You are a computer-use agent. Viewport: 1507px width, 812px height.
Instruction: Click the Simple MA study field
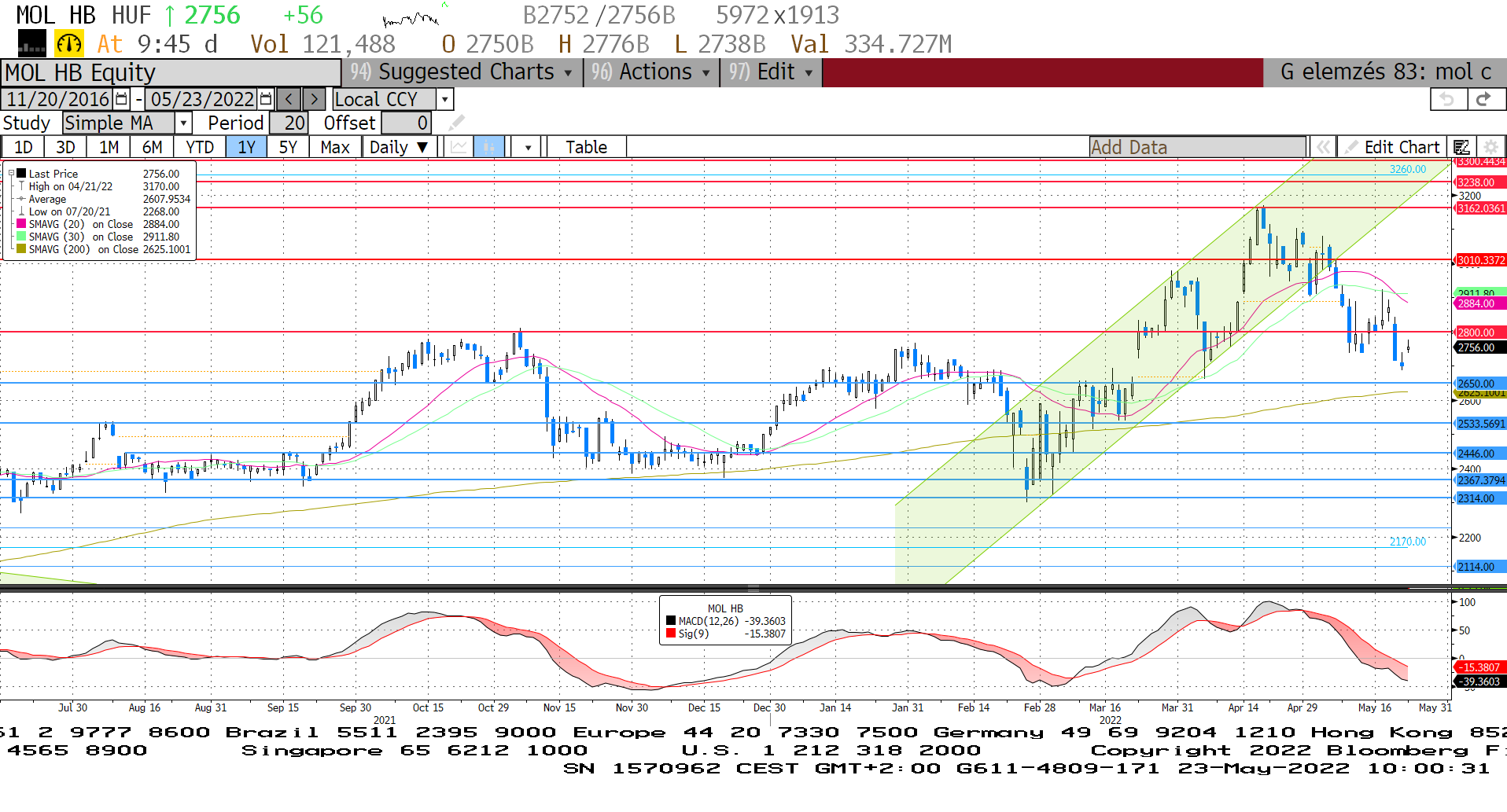119,123
